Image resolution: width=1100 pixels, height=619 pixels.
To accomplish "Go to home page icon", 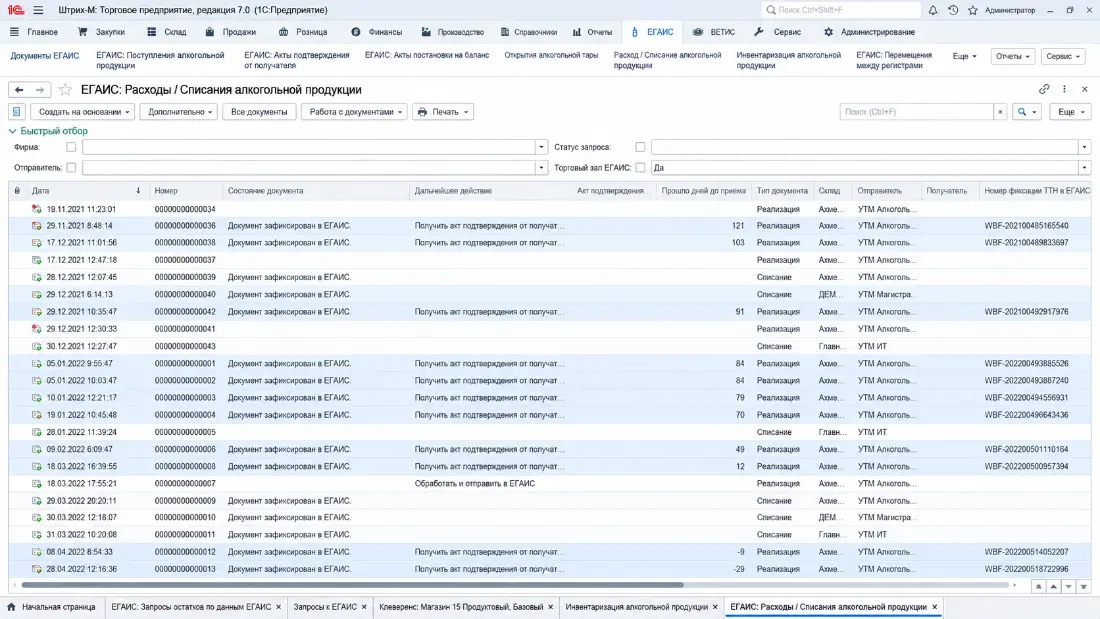I will click(11, 606).
